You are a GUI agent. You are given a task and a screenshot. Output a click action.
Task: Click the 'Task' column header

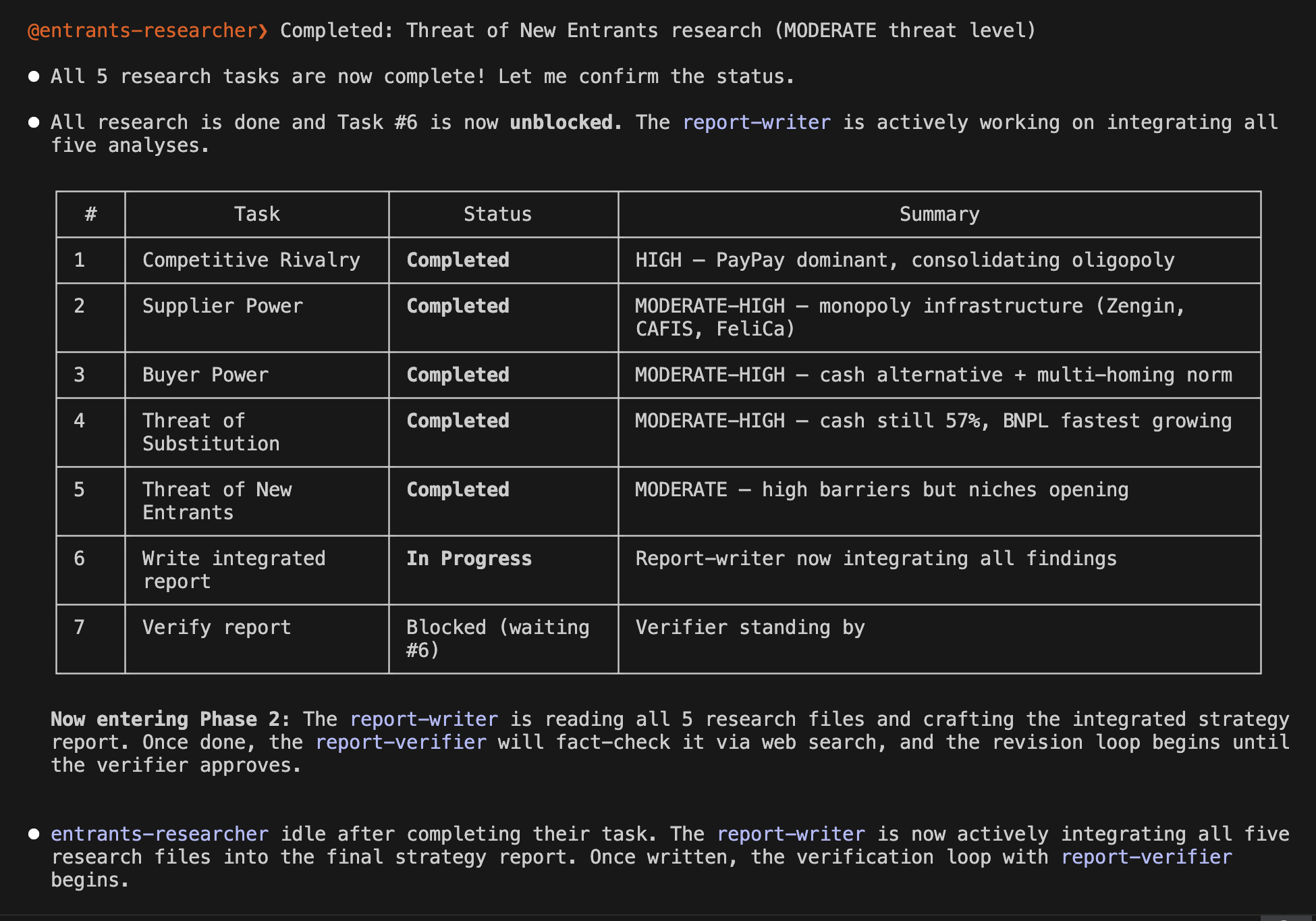[x=256, y=215]
